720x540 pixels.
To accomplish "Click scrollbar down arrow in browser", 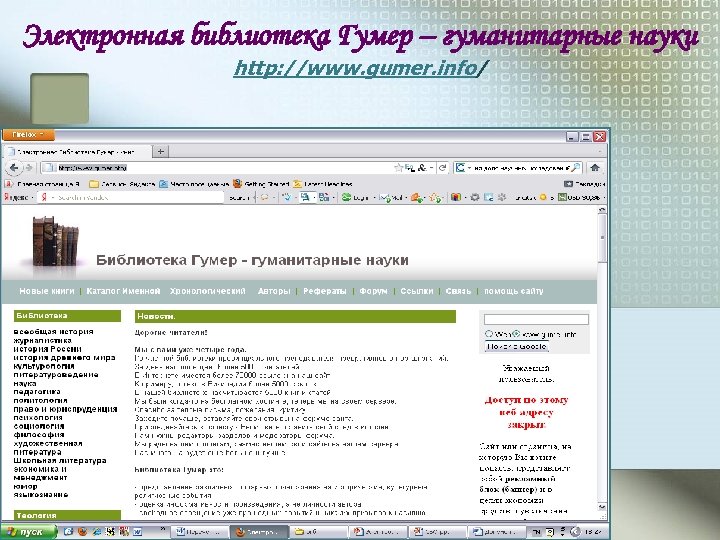I will coord(602,507).
